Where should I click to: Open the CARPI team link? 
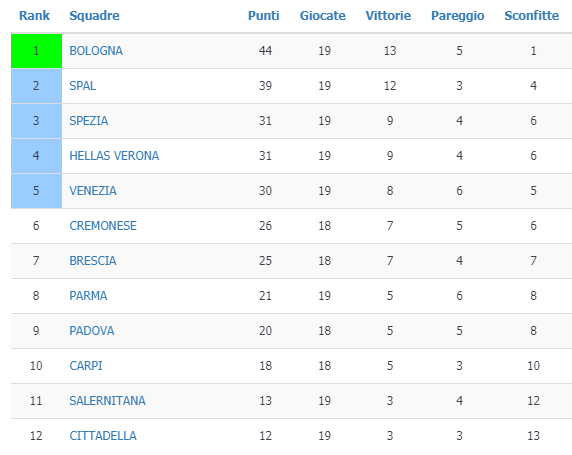coord(86,366)
